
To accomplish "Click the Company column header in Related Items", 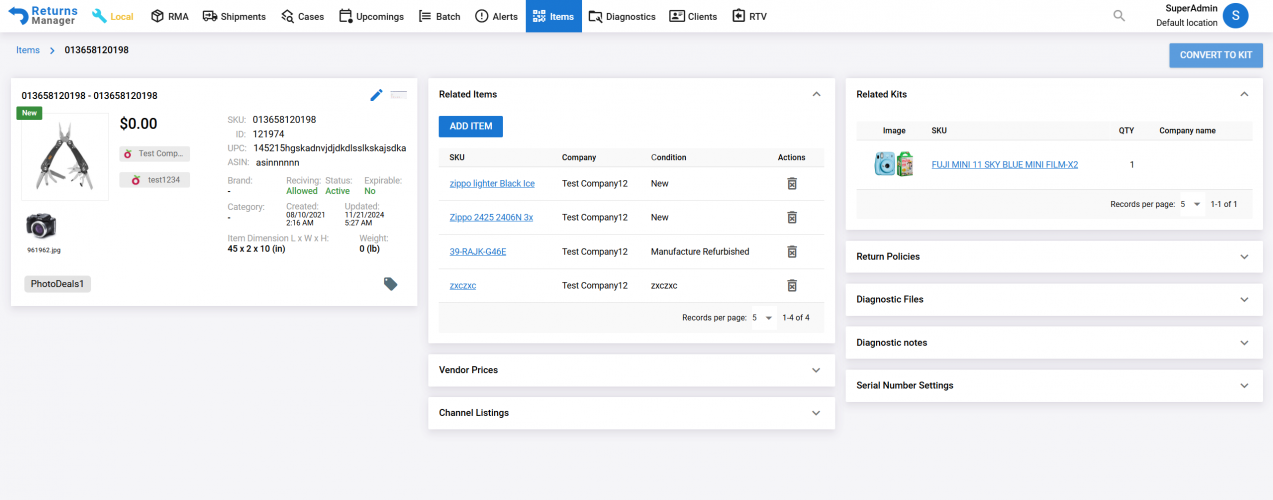I will pyautogui.click(x=579, y=158).
